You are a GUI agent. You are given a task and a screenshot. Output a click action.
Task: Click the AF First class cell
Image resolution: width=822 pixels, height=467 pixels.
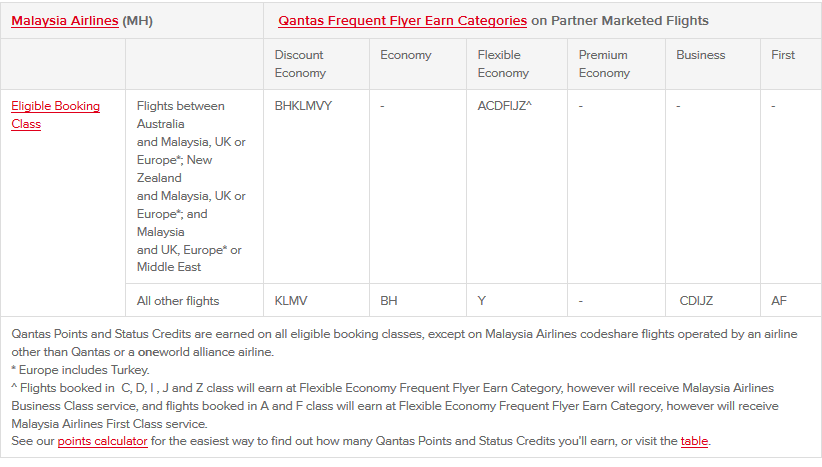coord(778,301)
